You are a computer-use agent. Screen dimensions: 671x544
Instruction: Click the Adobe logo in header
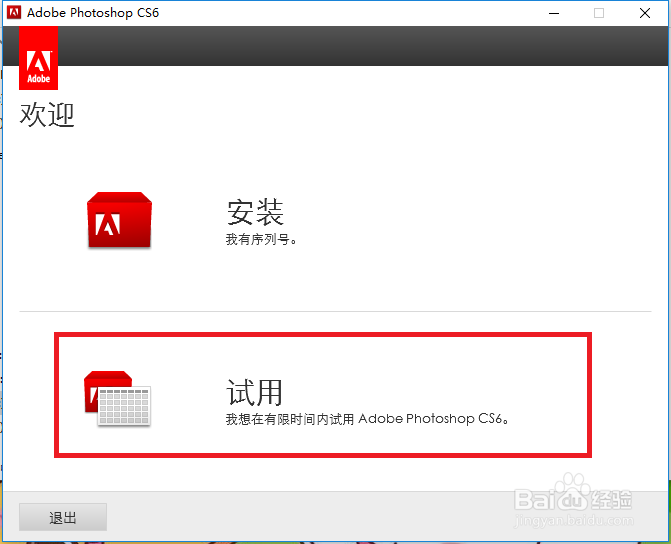pos(39,58)
